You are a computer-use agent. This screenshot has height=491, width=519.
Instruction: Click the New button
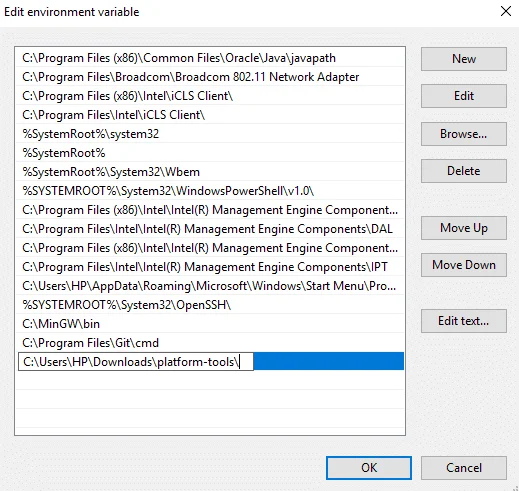464,59
